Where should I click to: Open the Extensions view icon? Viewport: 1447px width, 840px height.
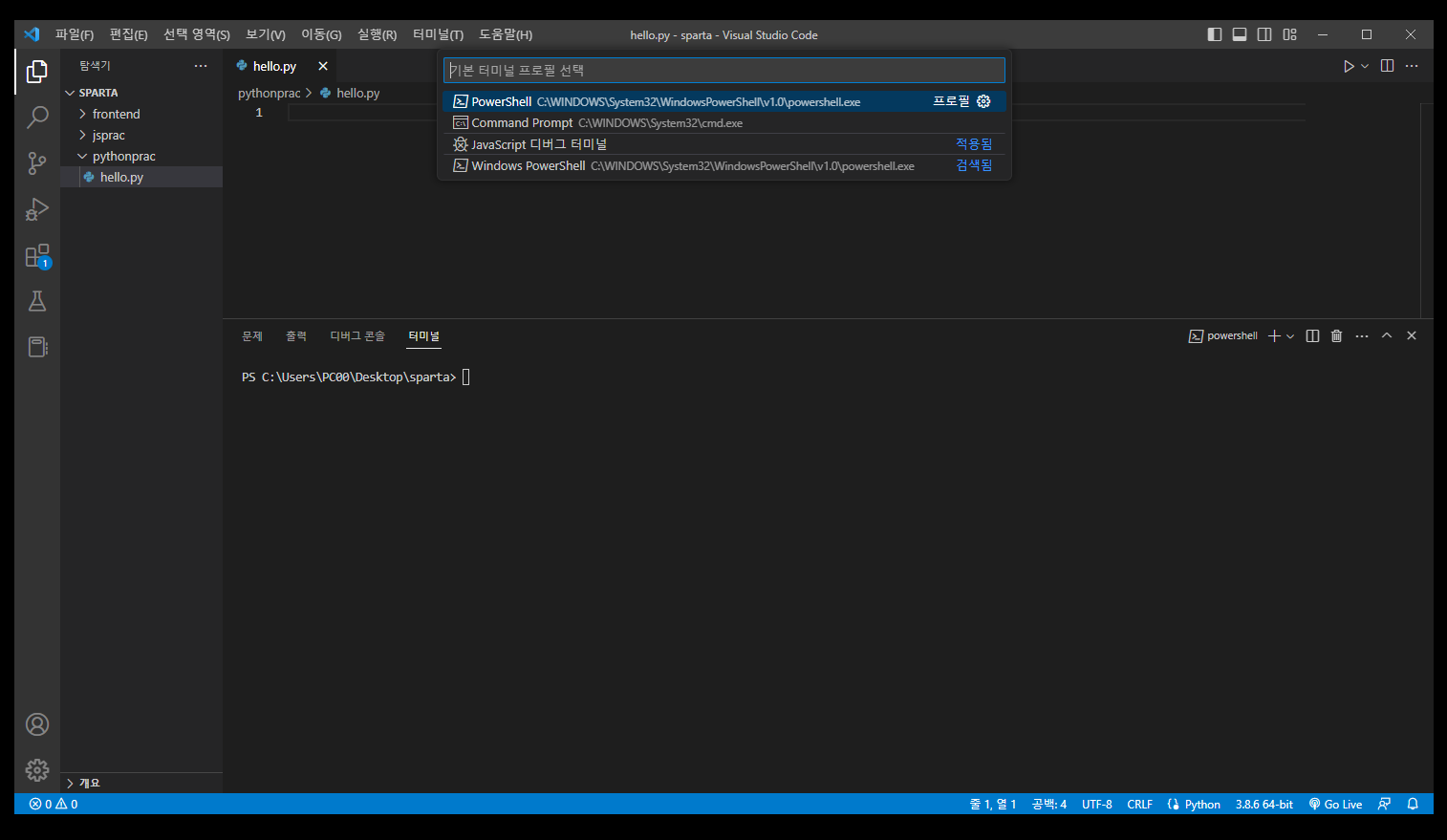[x=37, y=256]
